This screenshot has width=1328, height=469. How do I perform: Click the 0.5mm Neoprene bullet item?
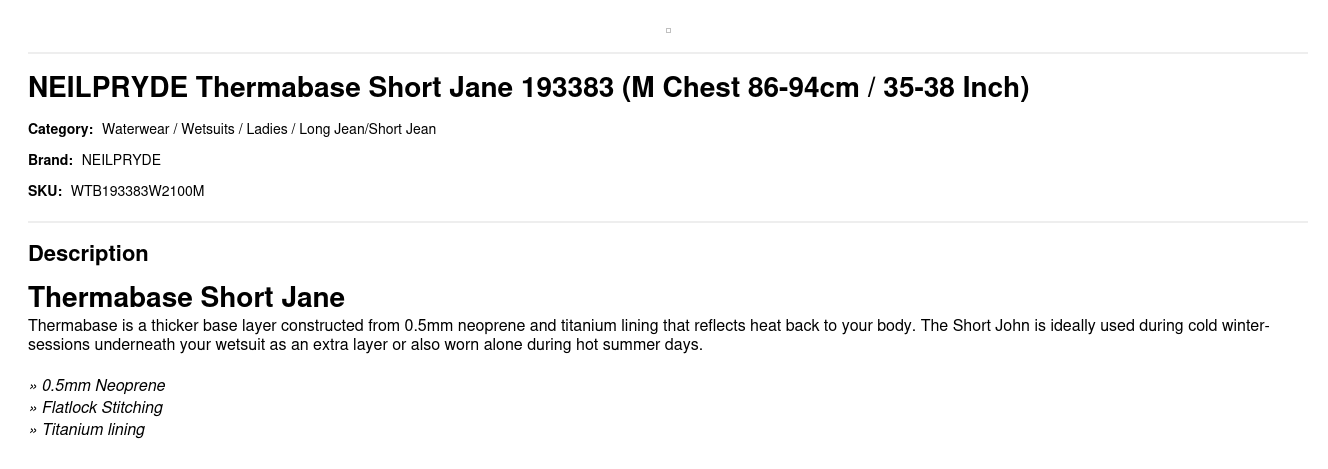coord(103,386)
